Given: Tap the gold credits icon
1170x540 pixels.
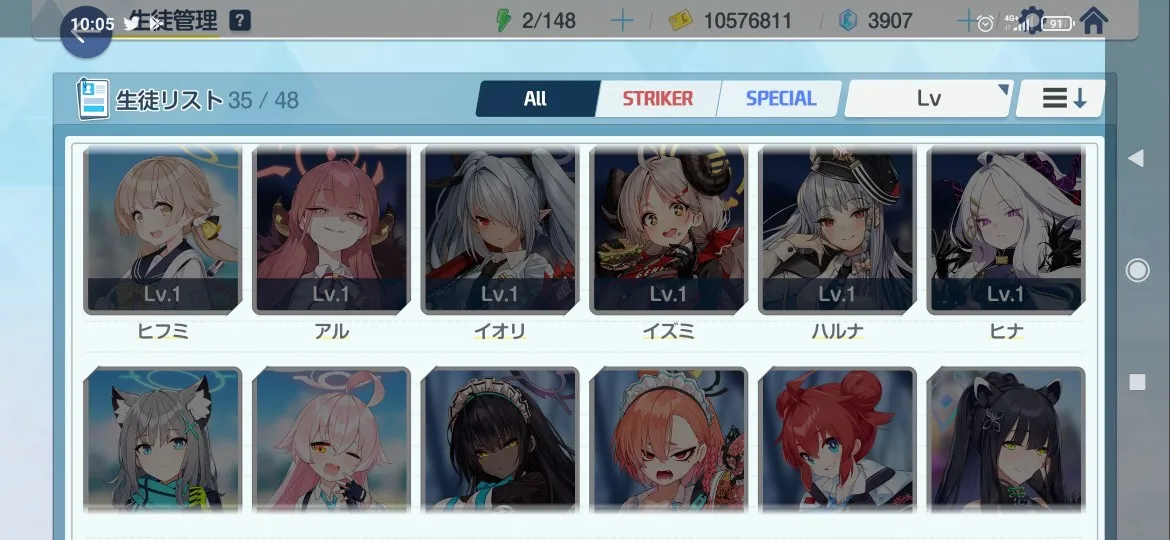Looking at the screenshot, I should [x=680, y=21].
